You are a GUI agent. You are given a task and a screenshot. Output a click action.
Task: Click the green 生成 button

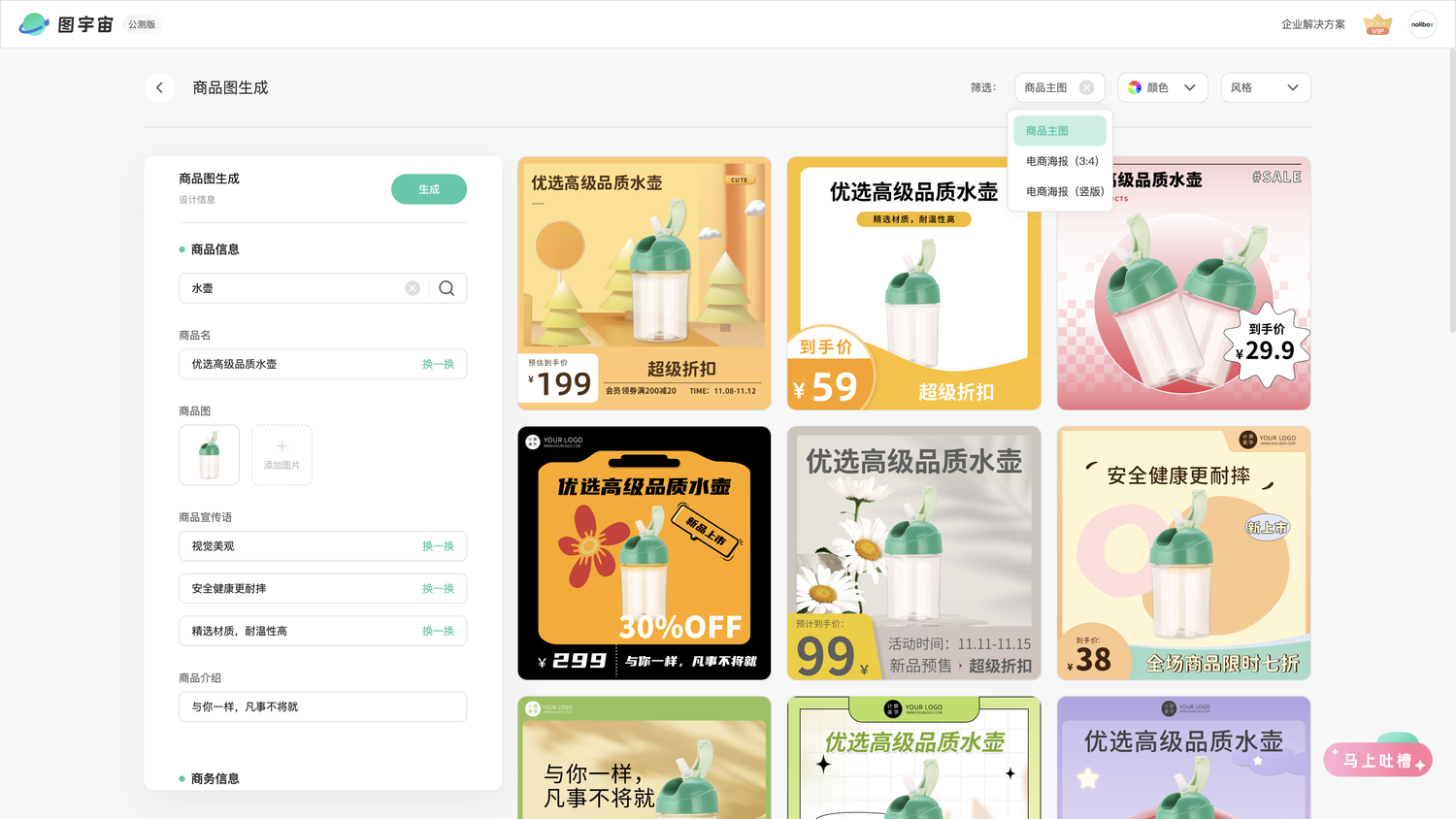tap(429, 189)
